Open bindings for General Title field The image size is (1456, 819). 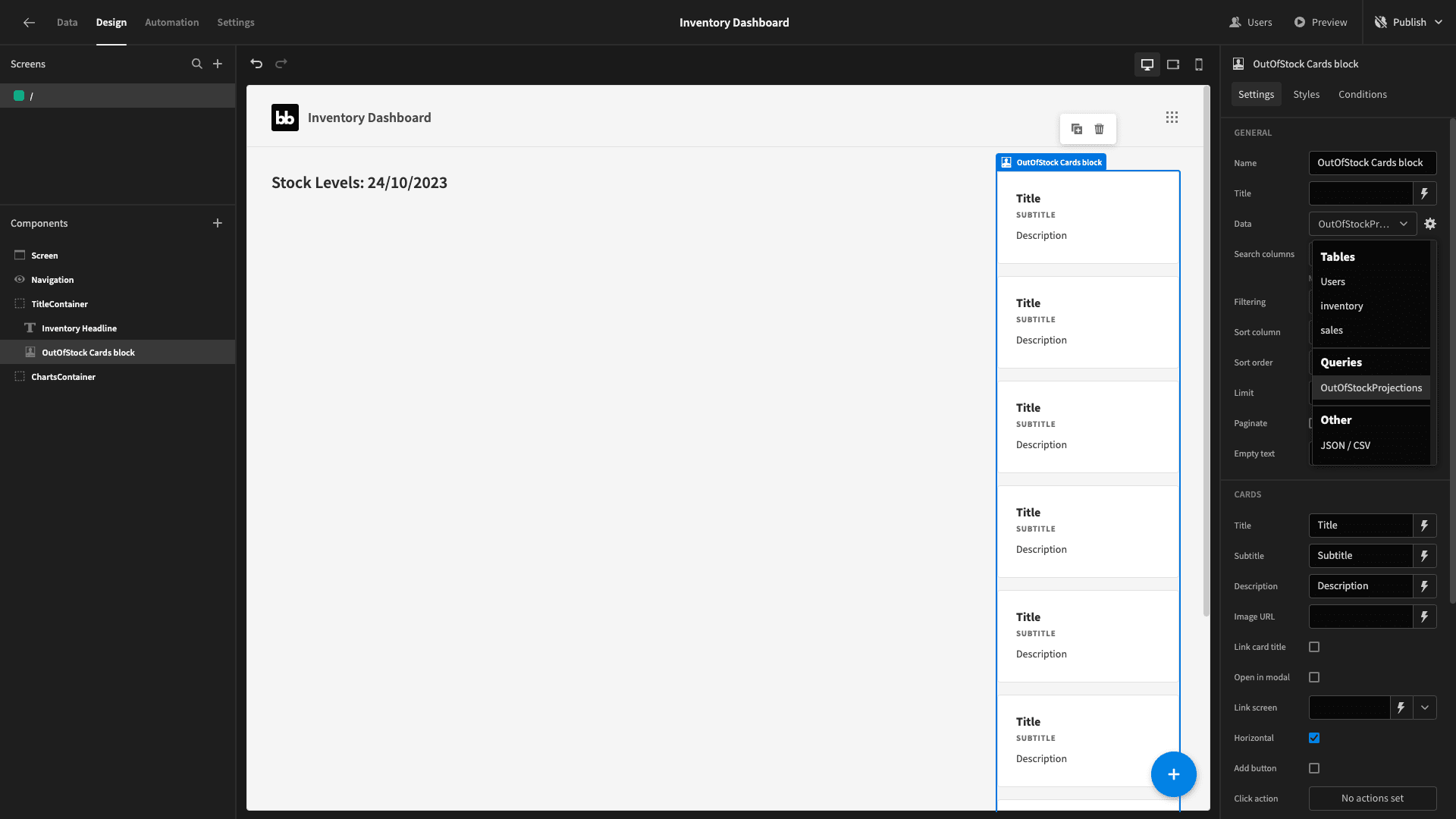click(x=1425, y=193)
